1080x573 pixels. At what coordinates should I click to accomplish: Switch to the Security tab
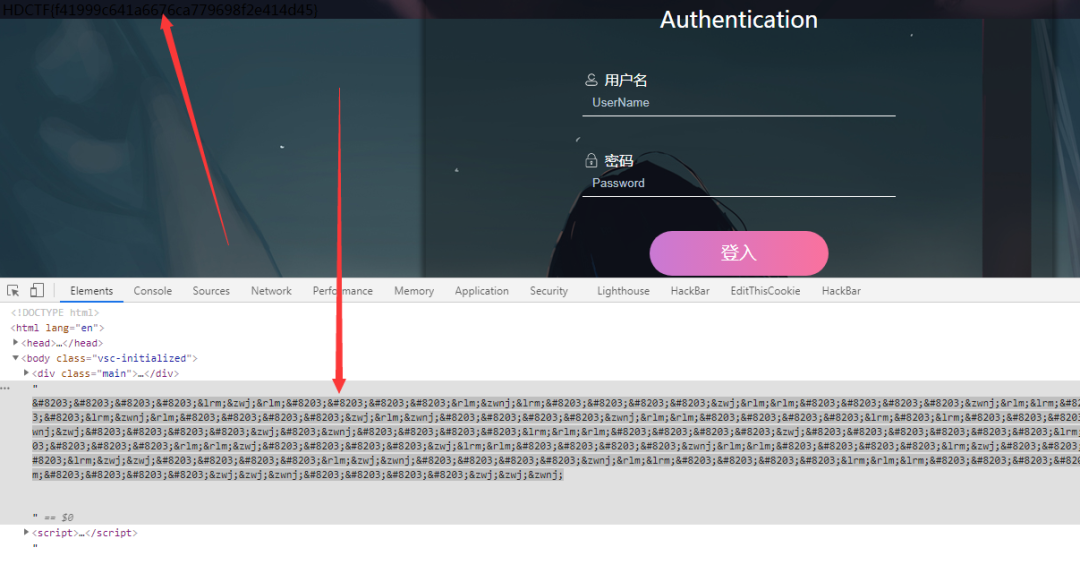coord(549,291)
